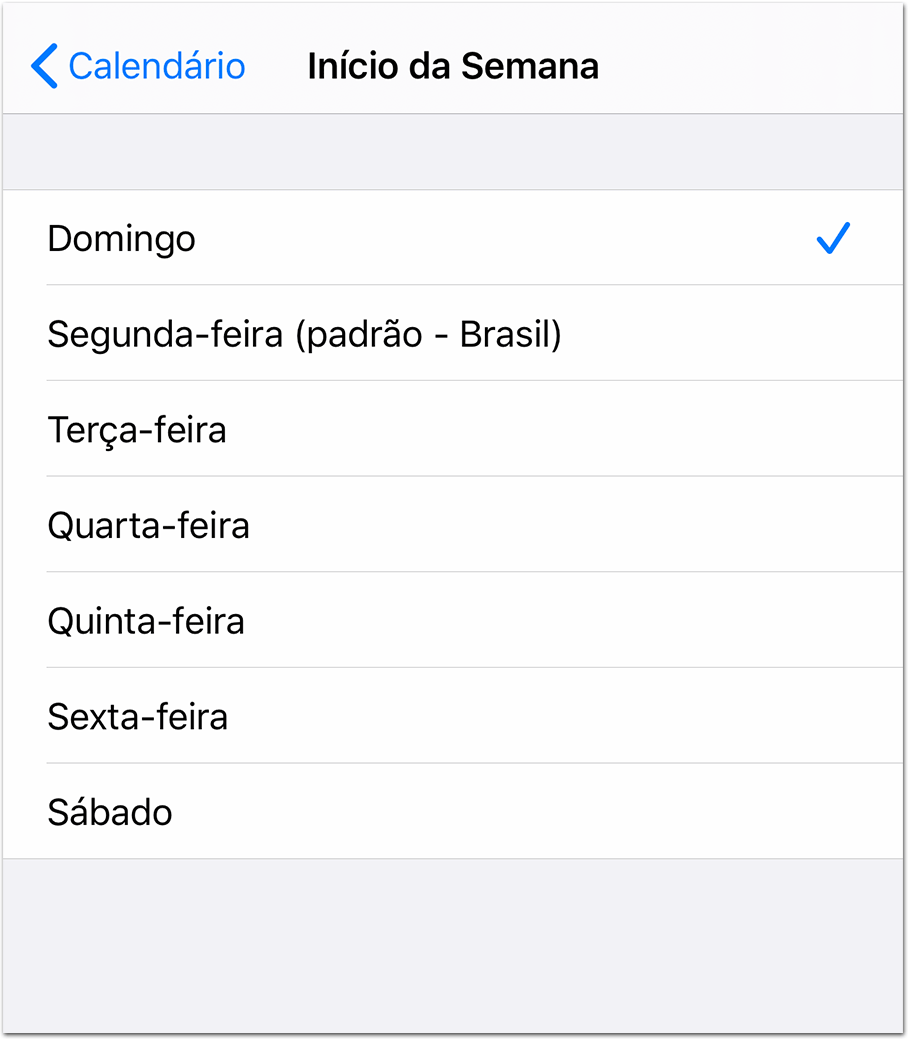The image size is (910, 1040).
Task: Tap the Sábado text label
Action: point(110,811)
